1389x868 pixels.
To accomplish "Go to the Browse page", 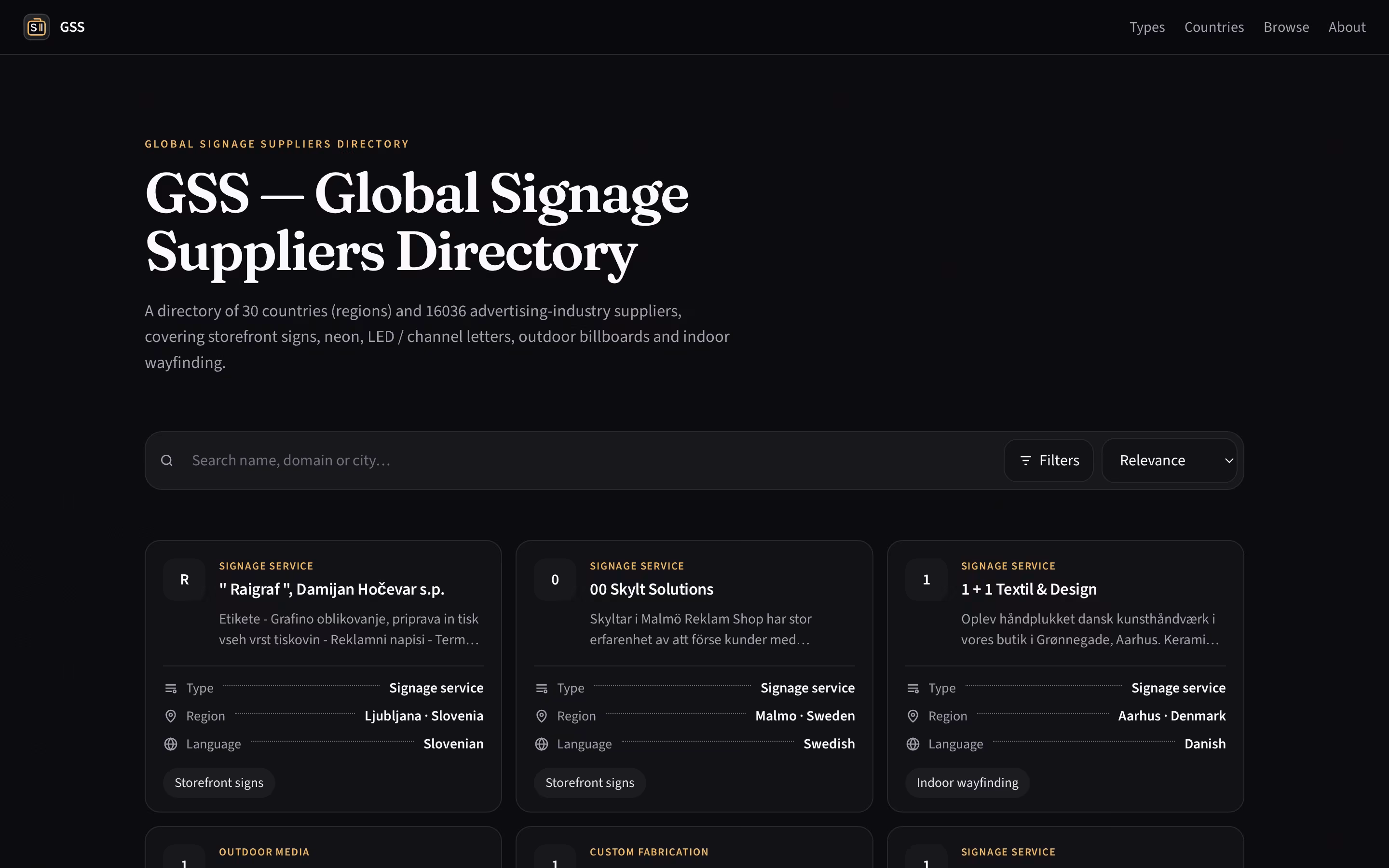I will (1286, 27).
